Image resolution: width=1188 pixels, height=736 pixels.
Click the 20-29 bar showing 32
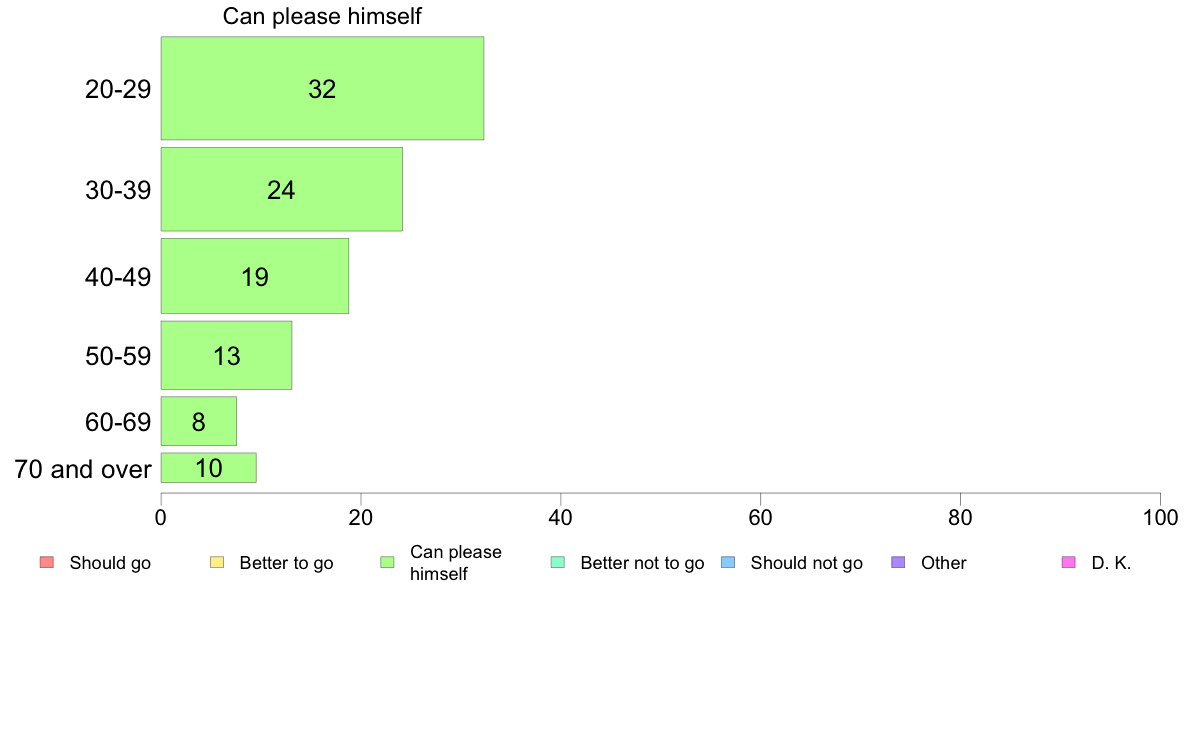[322, 88]
